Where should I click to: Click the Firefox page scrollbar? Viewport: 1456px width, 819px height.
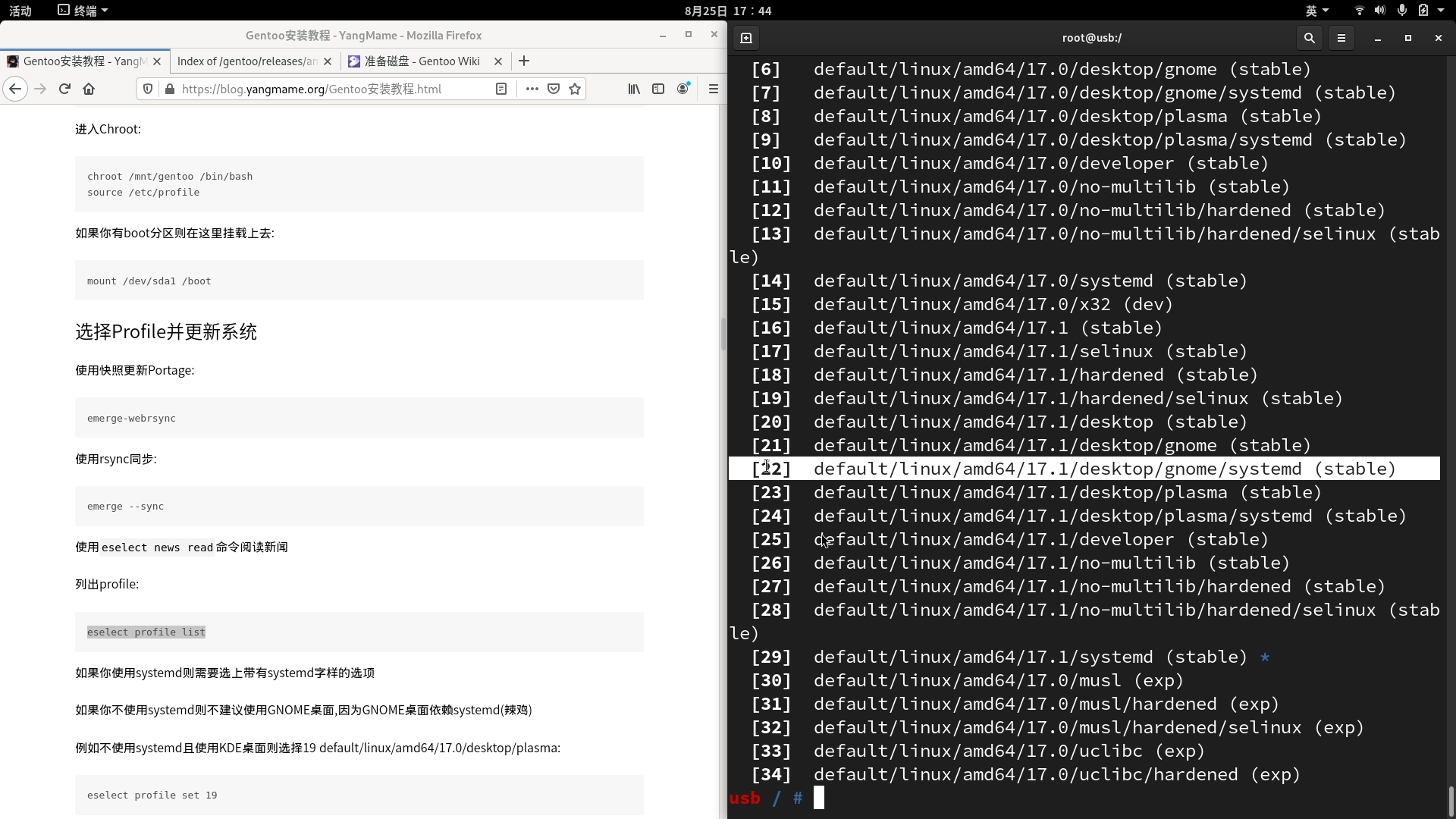[723, 334]
